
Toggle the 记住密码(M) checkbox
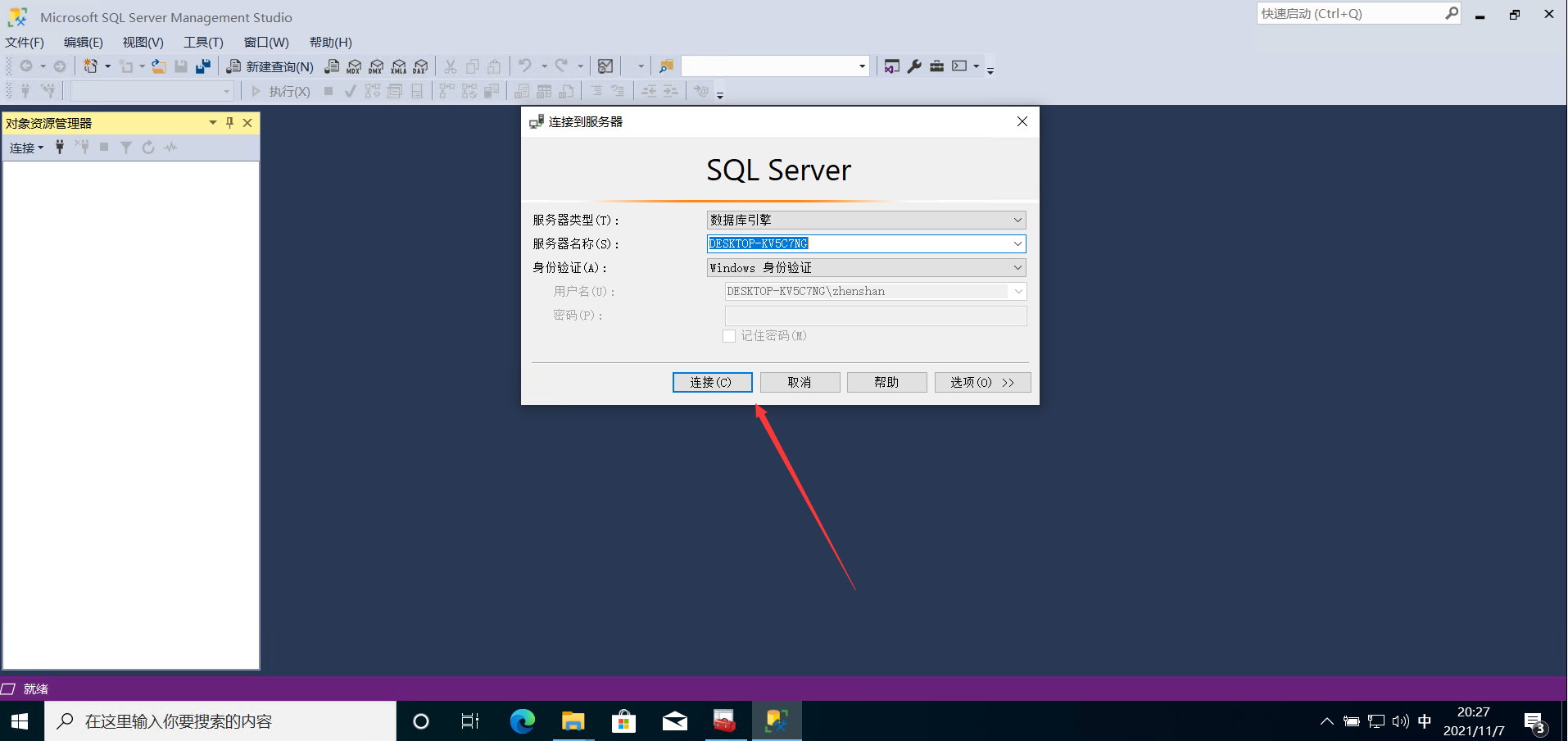(729, 336)
